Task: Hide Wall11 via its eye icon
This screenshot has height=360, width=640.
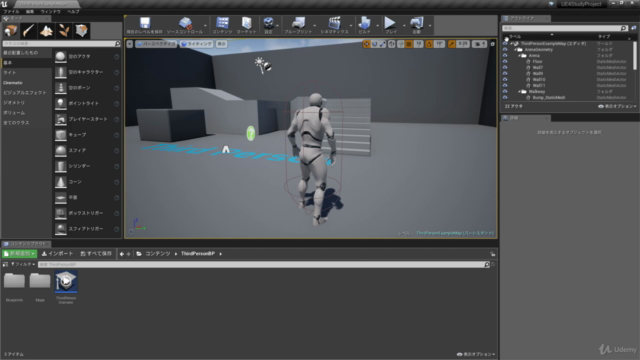Action: click(x=505, y=86)
